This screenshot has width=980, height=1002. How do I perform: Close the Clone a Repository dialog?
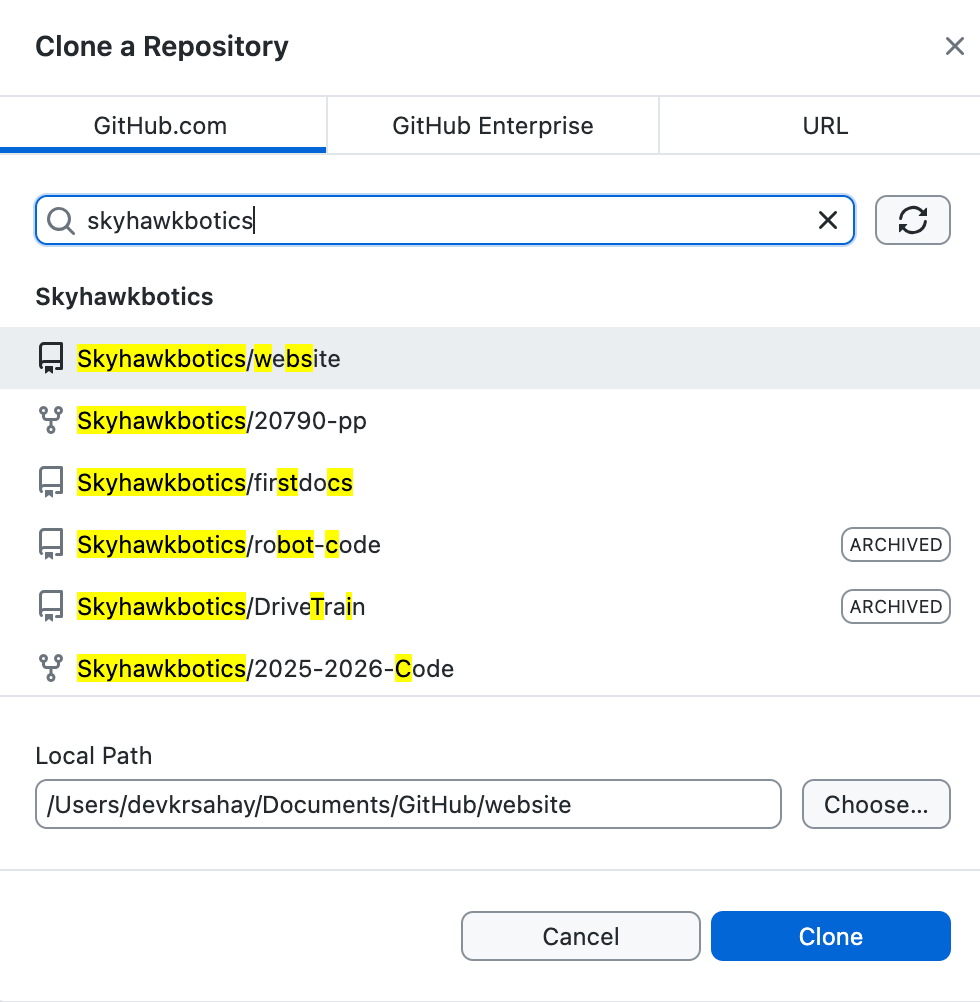(x=954, y=46)
